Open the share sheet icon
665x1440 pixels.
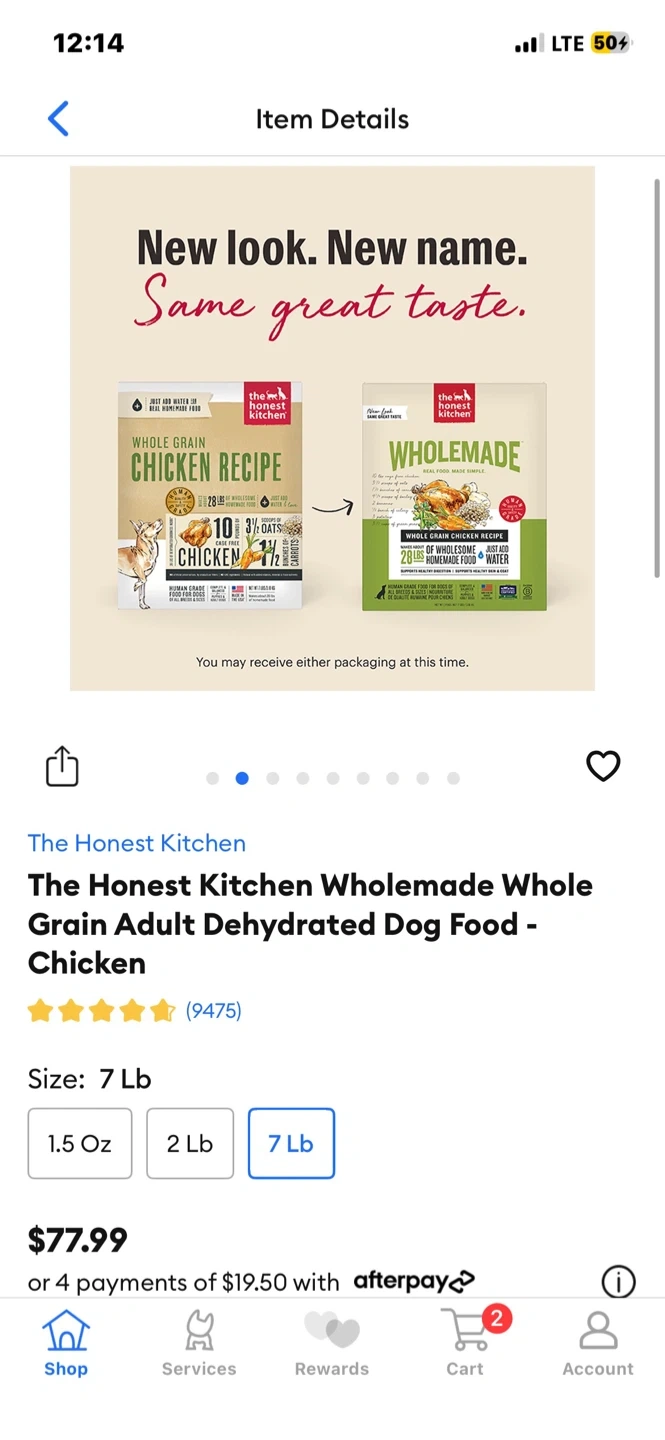click(62, 766)
